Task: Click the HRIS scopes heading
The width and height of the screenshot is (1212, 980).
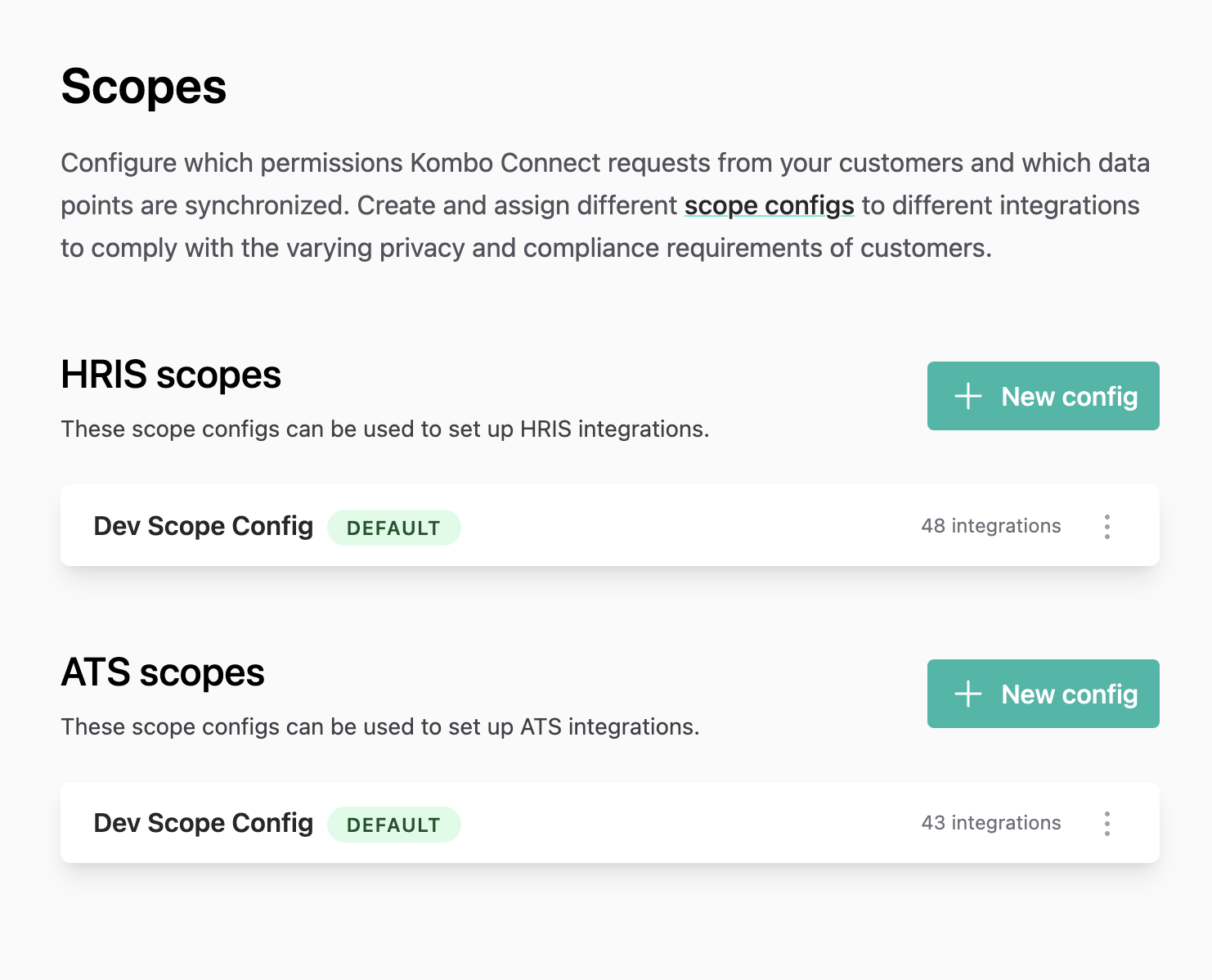Action: click(x=171, y=375)
